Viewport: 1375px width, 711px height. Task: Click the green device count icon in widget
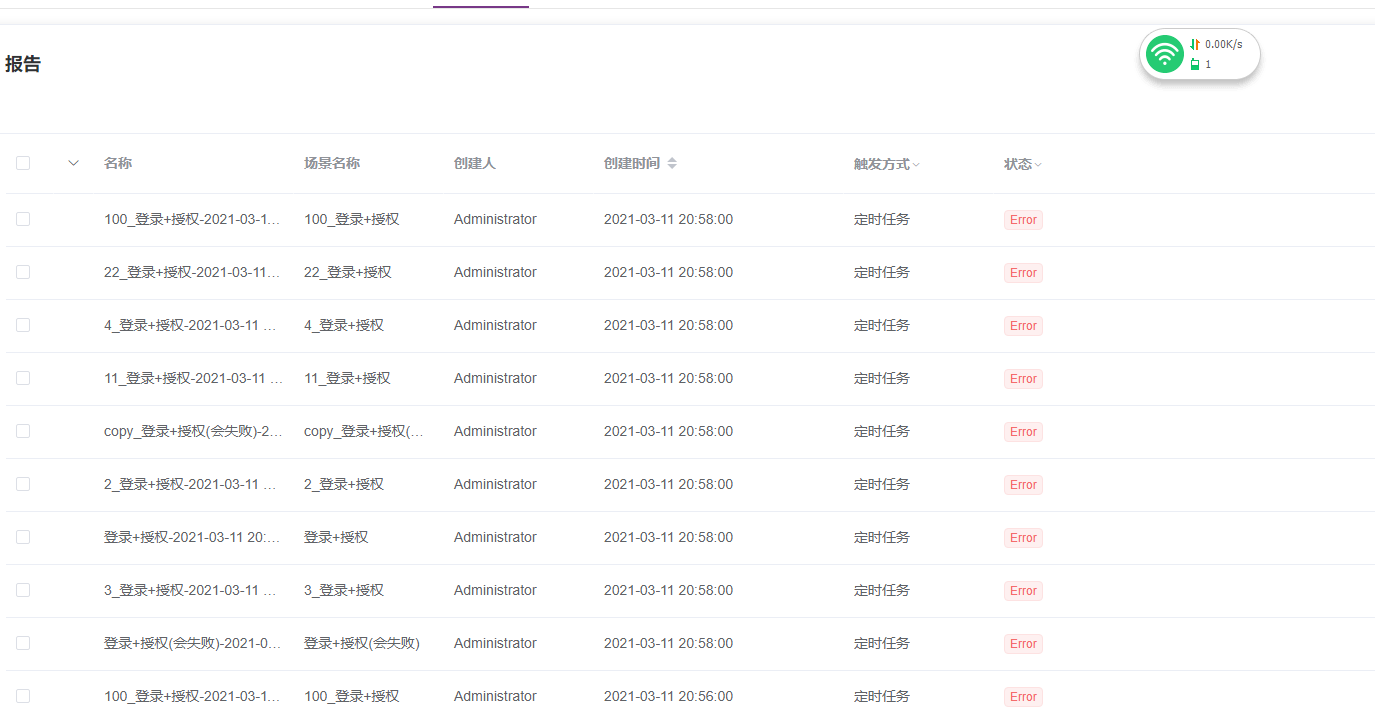pos(1195,64)
